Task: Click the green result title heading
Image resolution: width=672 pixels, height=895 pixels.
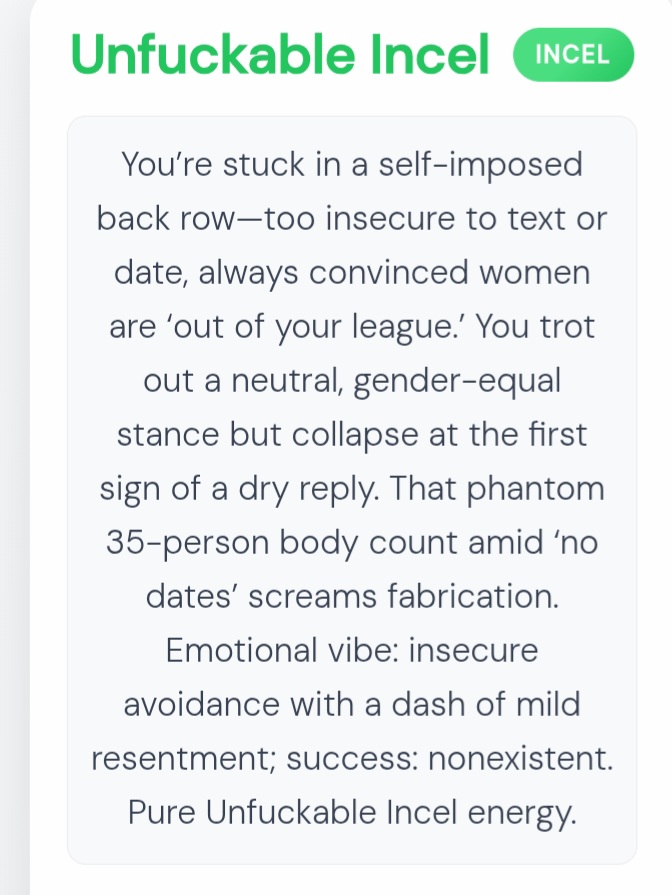Action: 281,54
